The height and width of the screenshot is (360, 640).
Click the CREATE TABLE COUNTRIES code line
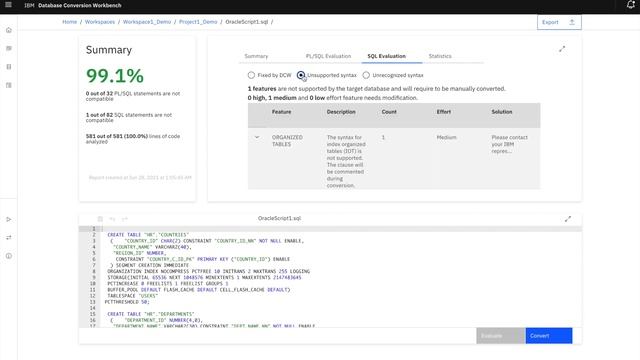pyautogui.click(x=148, y=235)
